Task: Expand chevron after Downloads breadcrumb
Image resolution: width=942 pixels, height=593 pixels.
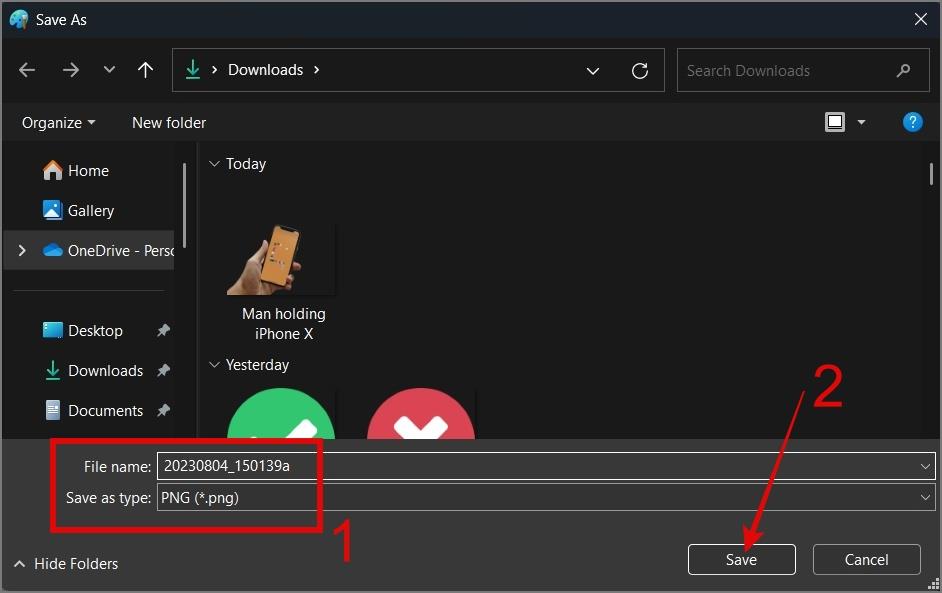Action: (x=317, y=70)
